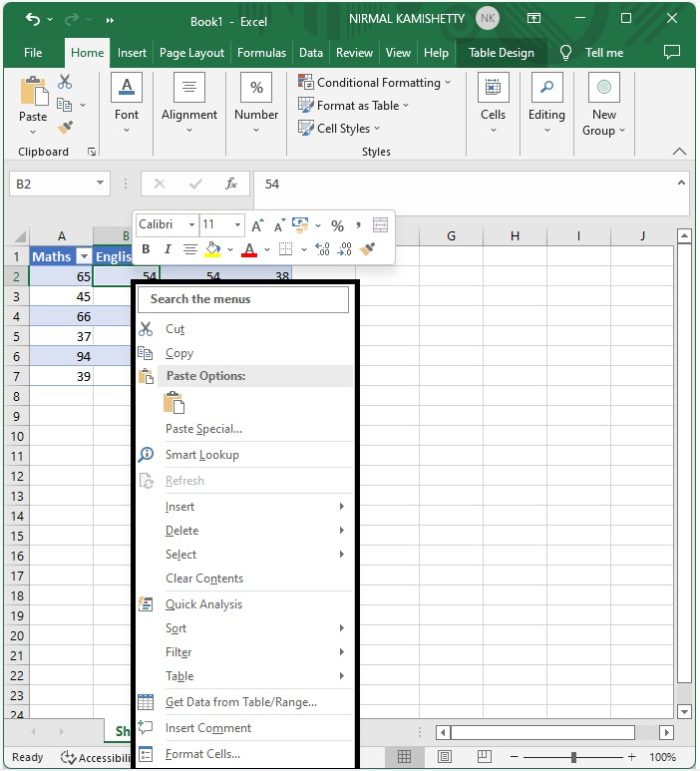Switch to Normal view in status bar

pyautogui.click(x=404, y=756)
